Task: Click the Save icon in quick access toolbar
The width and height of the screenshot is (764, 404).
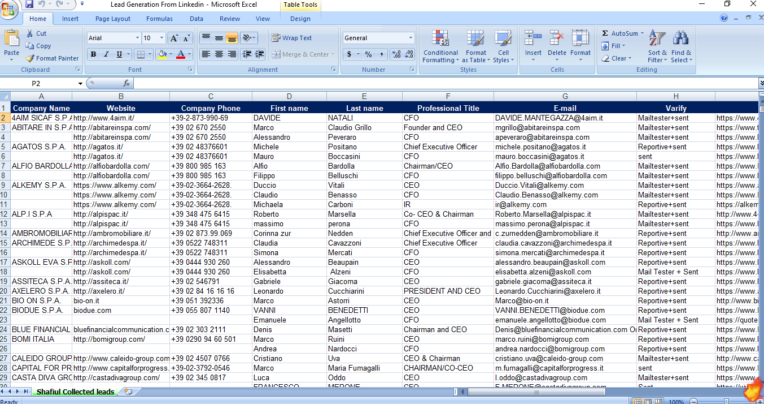Action: [x=29, y=4]
